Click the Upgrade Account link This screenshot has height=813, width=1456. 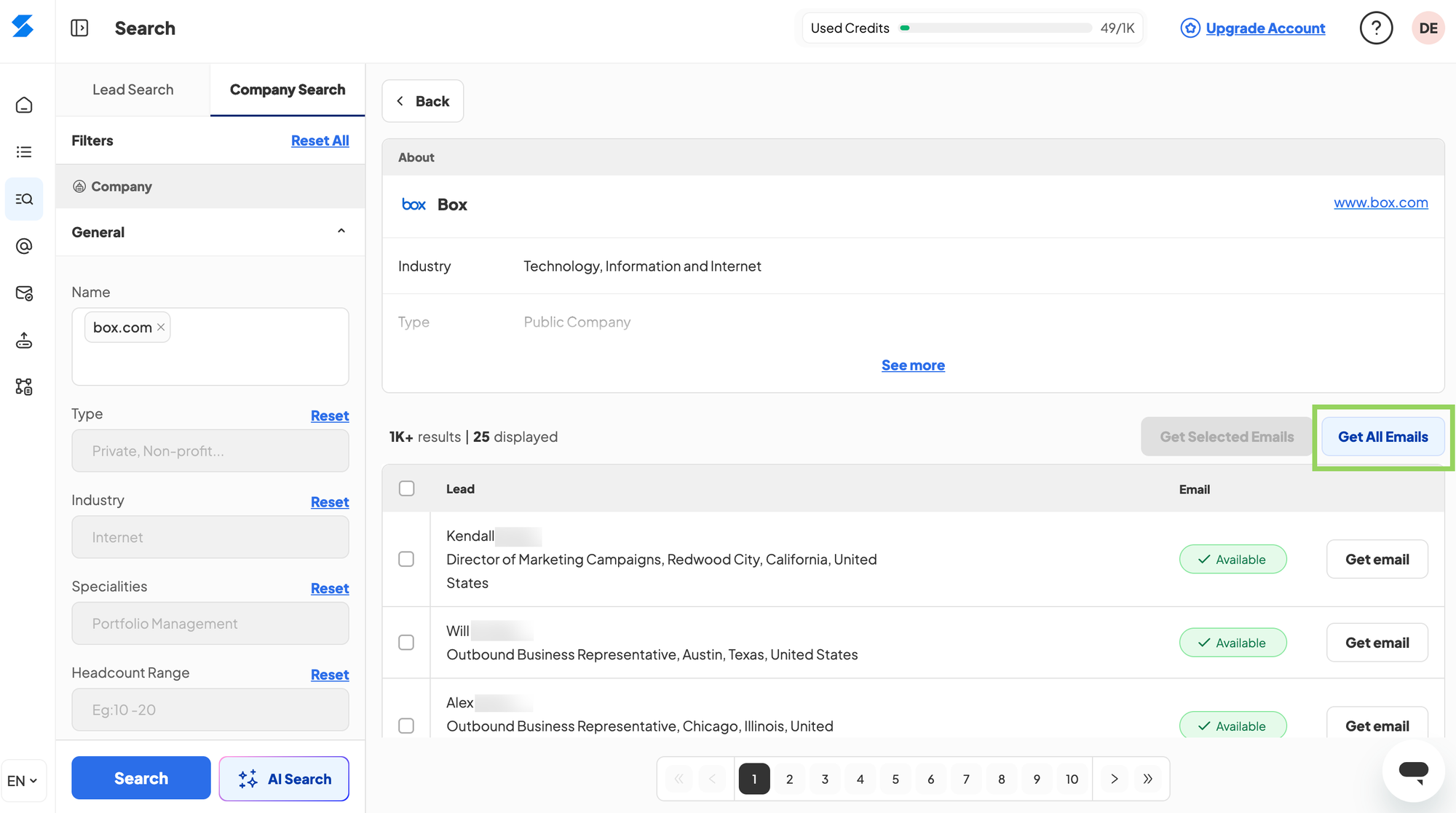coord(1265,28)
